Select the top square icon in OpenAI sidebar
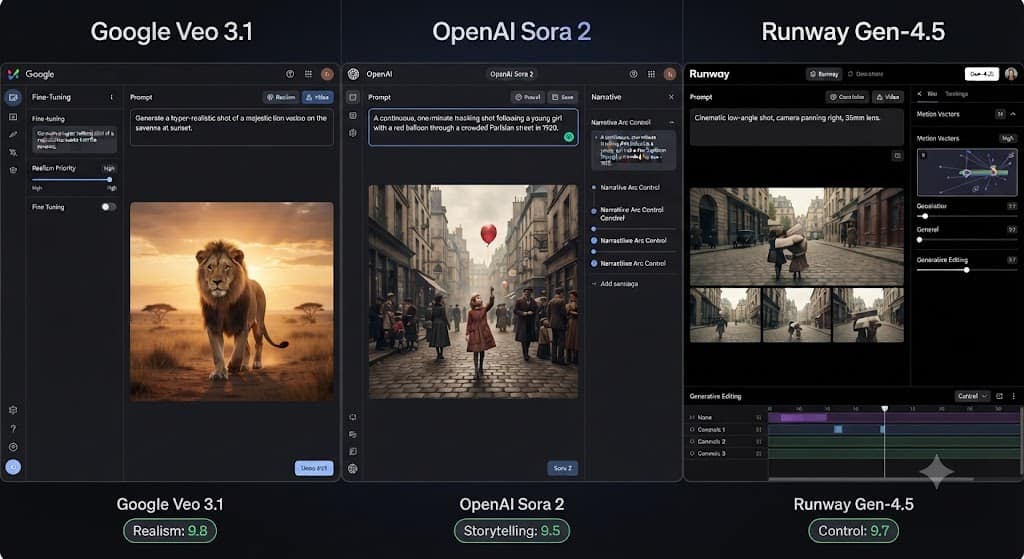The image size is (1024, 559). (x=353, y=97)
